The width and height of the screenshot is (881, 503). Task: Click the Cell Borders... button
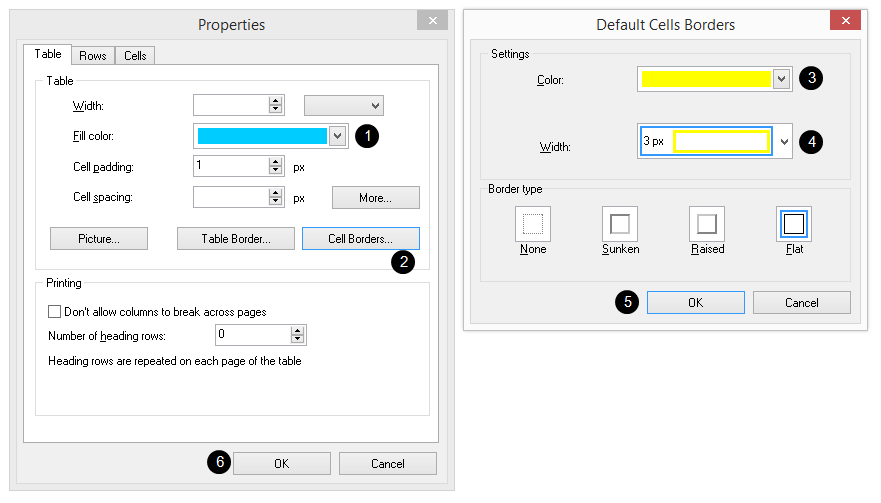pos(360,238)
